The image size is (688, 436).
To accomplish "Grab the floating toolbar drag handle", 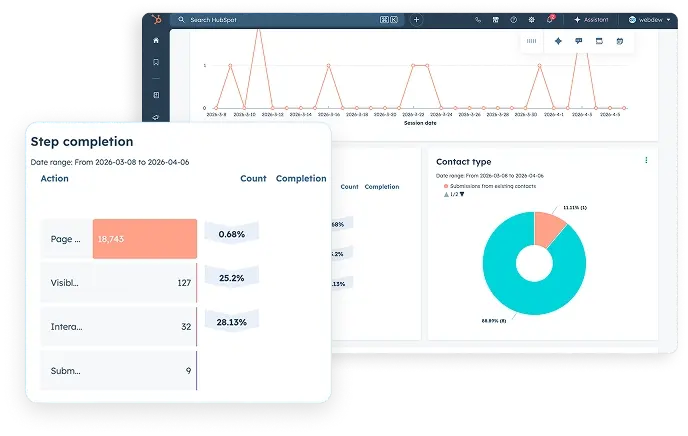I will click(531, 41).
